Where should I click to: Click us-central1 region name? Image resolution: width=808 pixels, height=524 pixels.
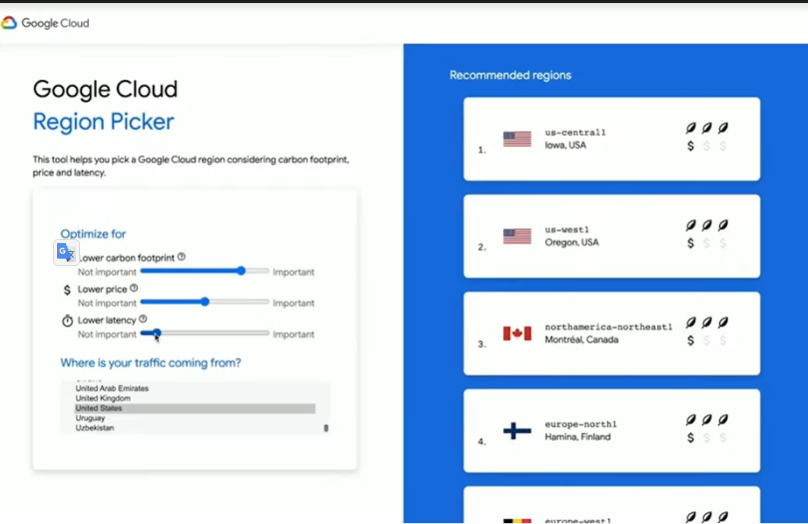[x=575, y=132]
